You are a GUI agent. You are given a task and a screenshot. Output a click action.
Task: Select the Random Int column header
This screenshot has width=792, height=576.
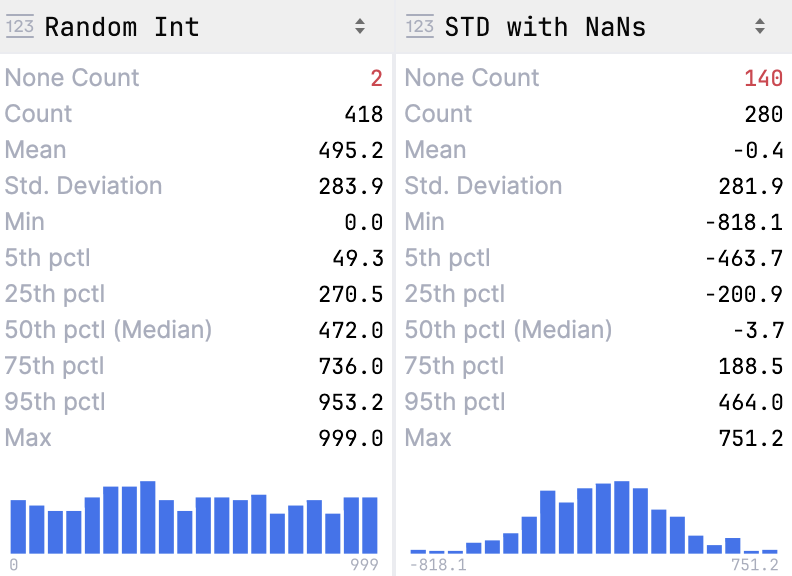coord(122,27)
